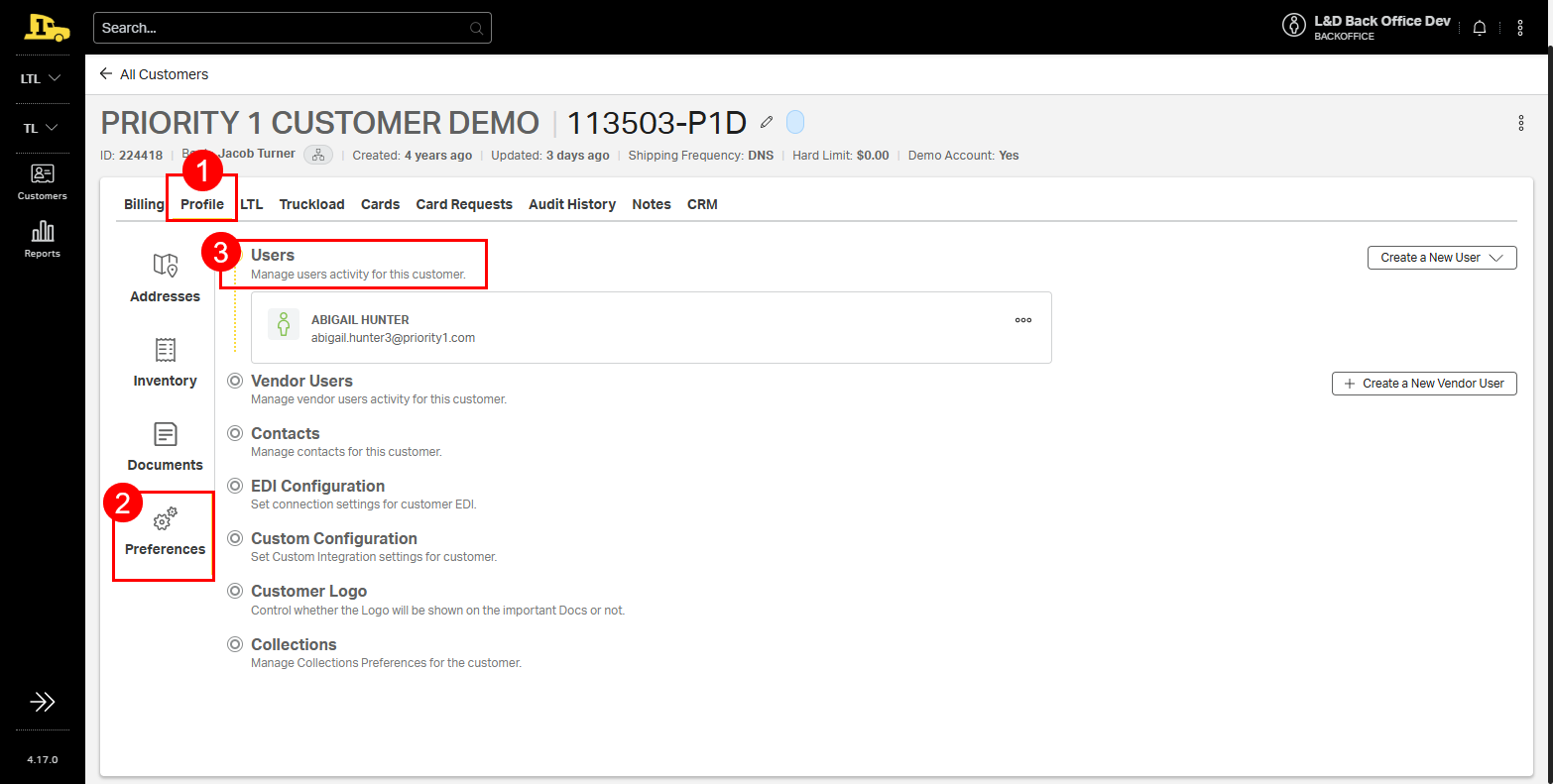Screen dimensions: 1553x784
Task: Go back to All Customers
Action: point(154,74)
